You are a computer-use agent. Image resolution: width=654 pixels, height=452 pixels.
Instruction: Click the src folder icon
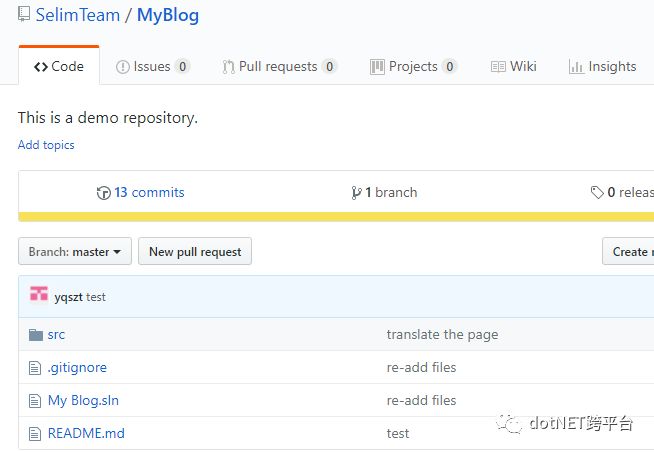point(36,334)
